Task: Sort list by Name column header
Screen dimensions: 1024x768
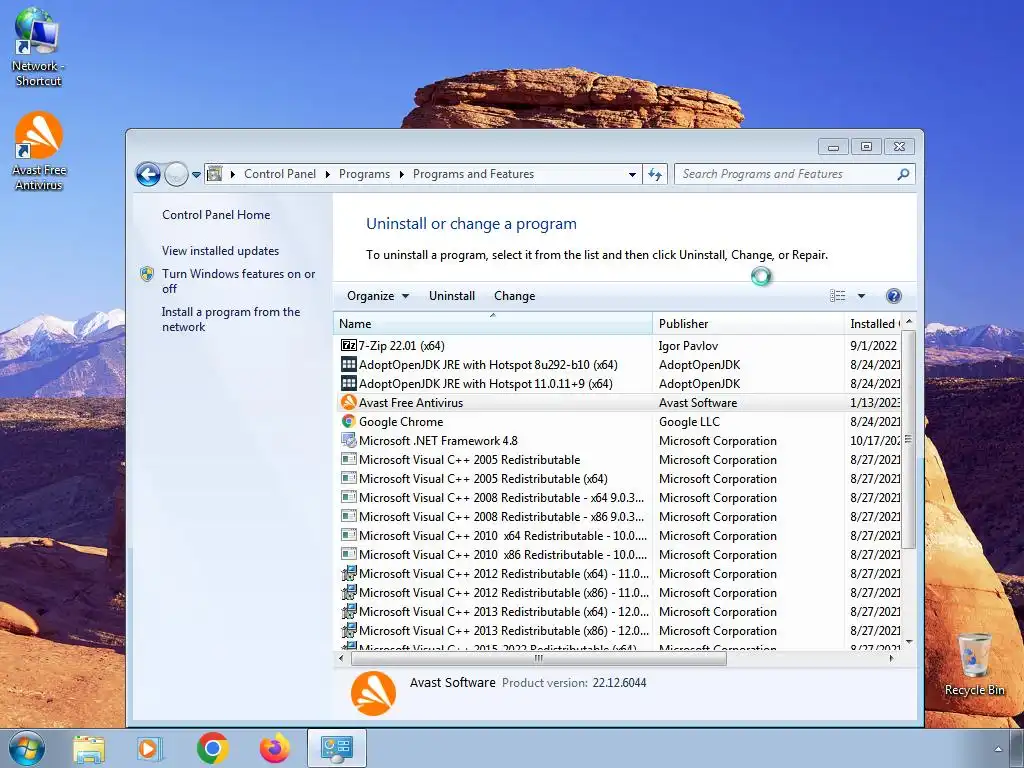Action: (x=493, y=323)
